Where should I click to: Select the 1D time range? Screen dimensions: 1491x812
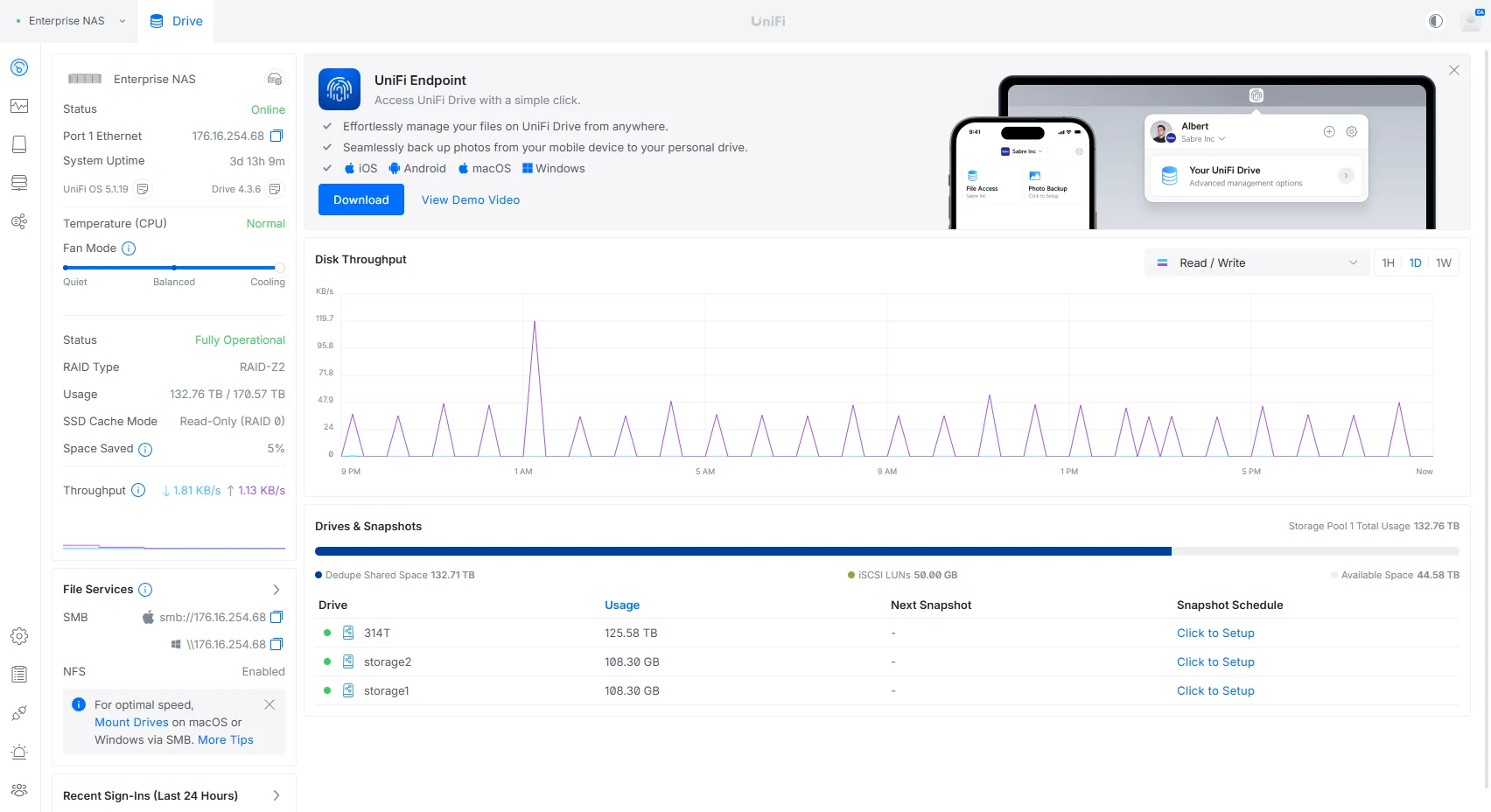[1416, 262]
